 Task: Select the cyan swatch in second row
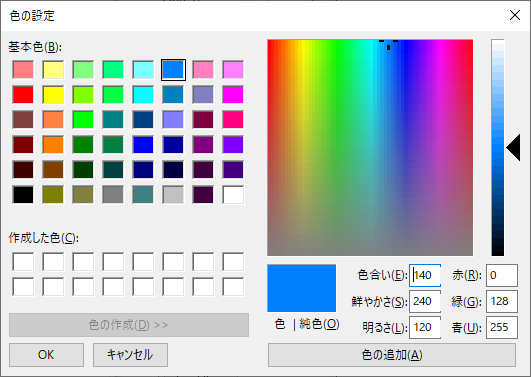143,95
